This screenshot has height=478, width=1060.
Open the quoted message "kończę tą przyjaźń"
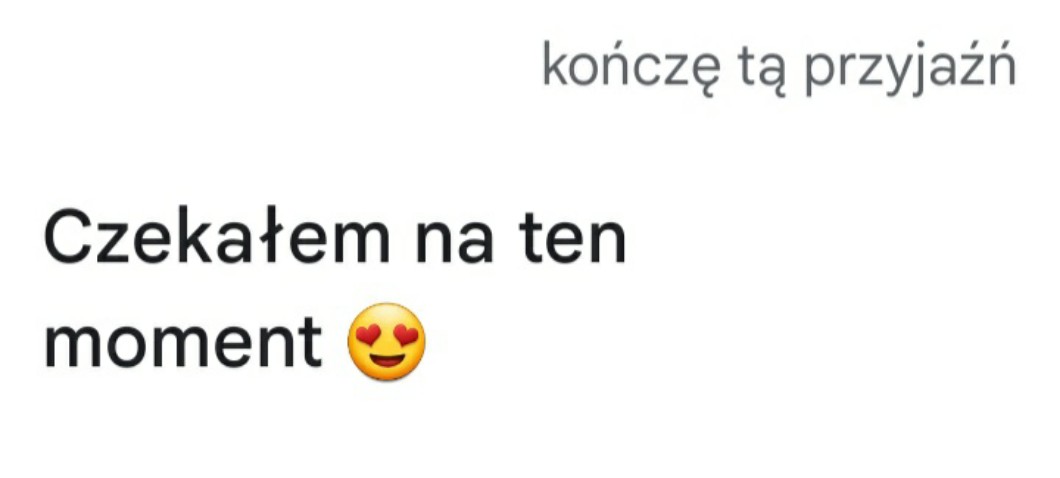(x=779, y=68)
